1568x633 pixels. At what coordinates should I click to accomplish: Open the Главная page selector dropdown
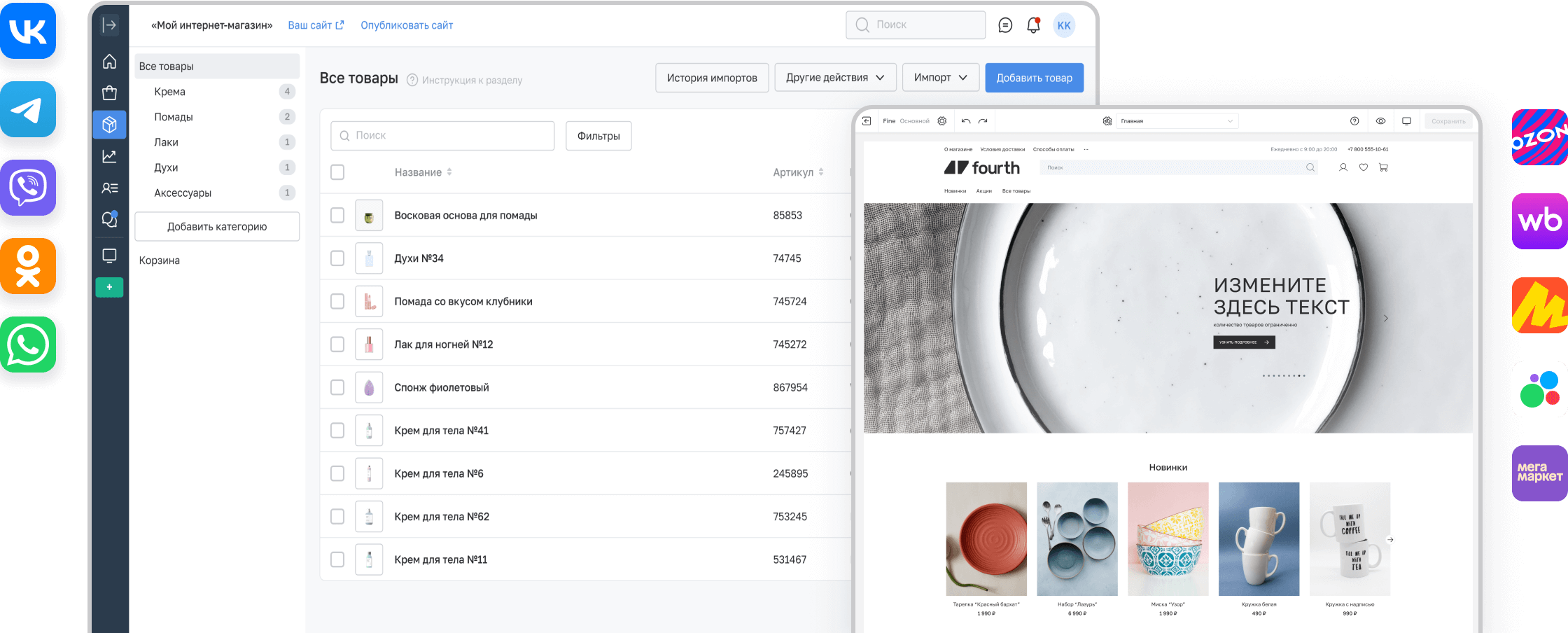click(x=1176, y=121)
